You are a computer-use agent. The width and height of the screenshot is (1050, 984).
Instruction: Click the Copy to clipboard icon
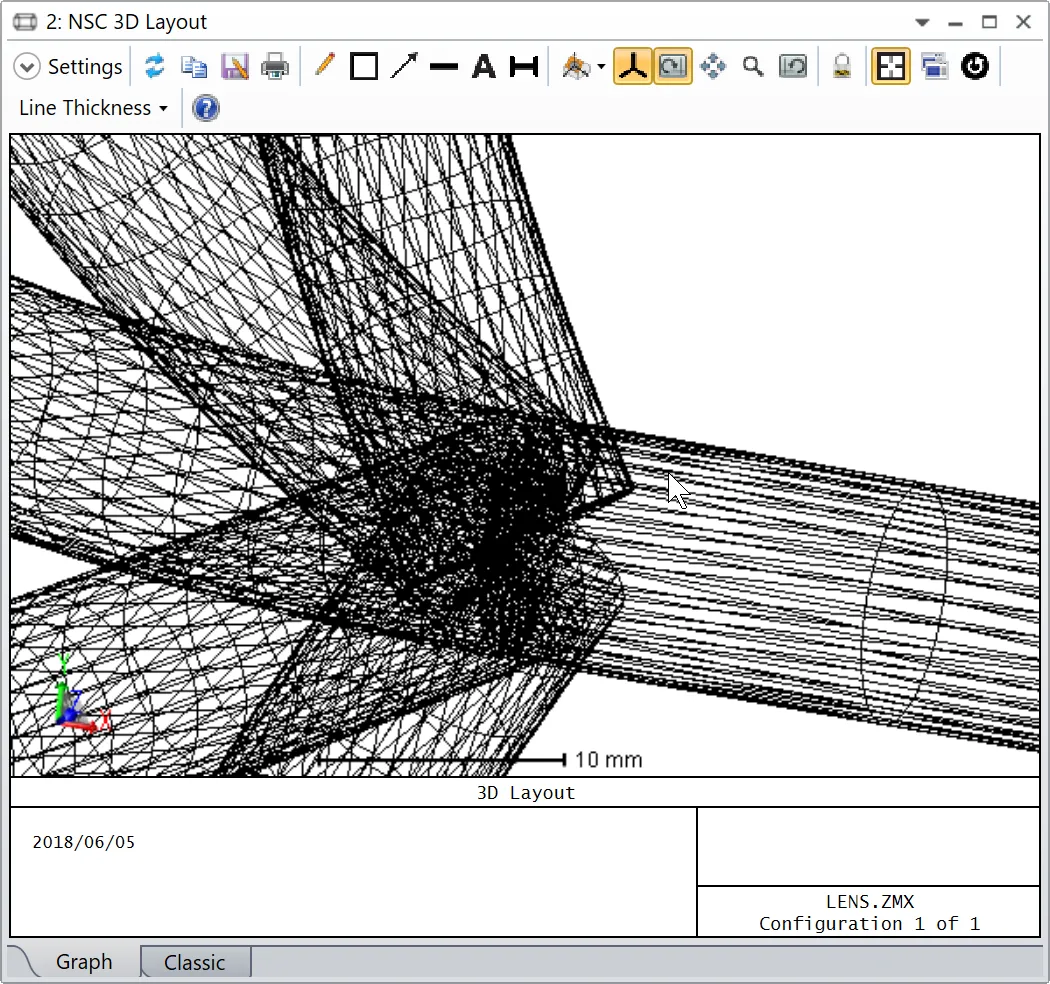tap(194, 66)
